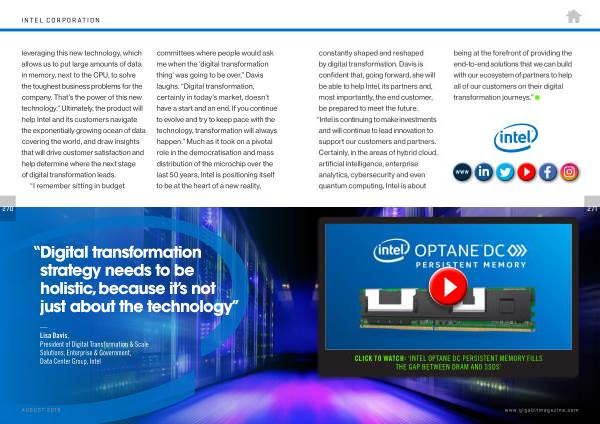Click 'PERSISTENT MEMORY' text in video
The image size is (600, 424).
(x=471, y=265)
